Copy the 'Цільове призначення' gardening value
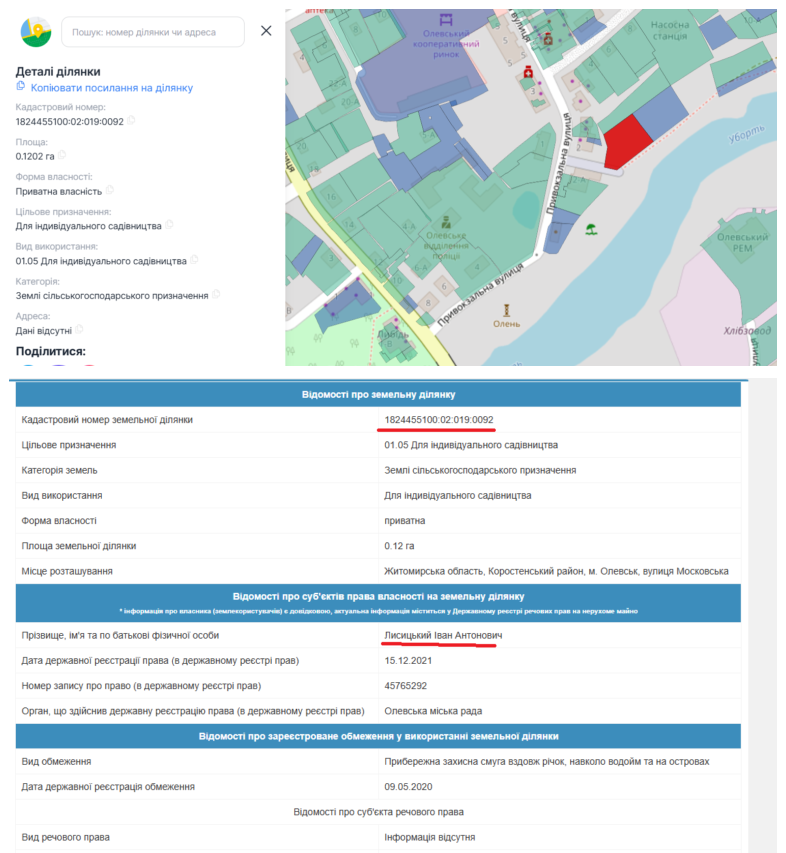 click(x=169, y=225)
